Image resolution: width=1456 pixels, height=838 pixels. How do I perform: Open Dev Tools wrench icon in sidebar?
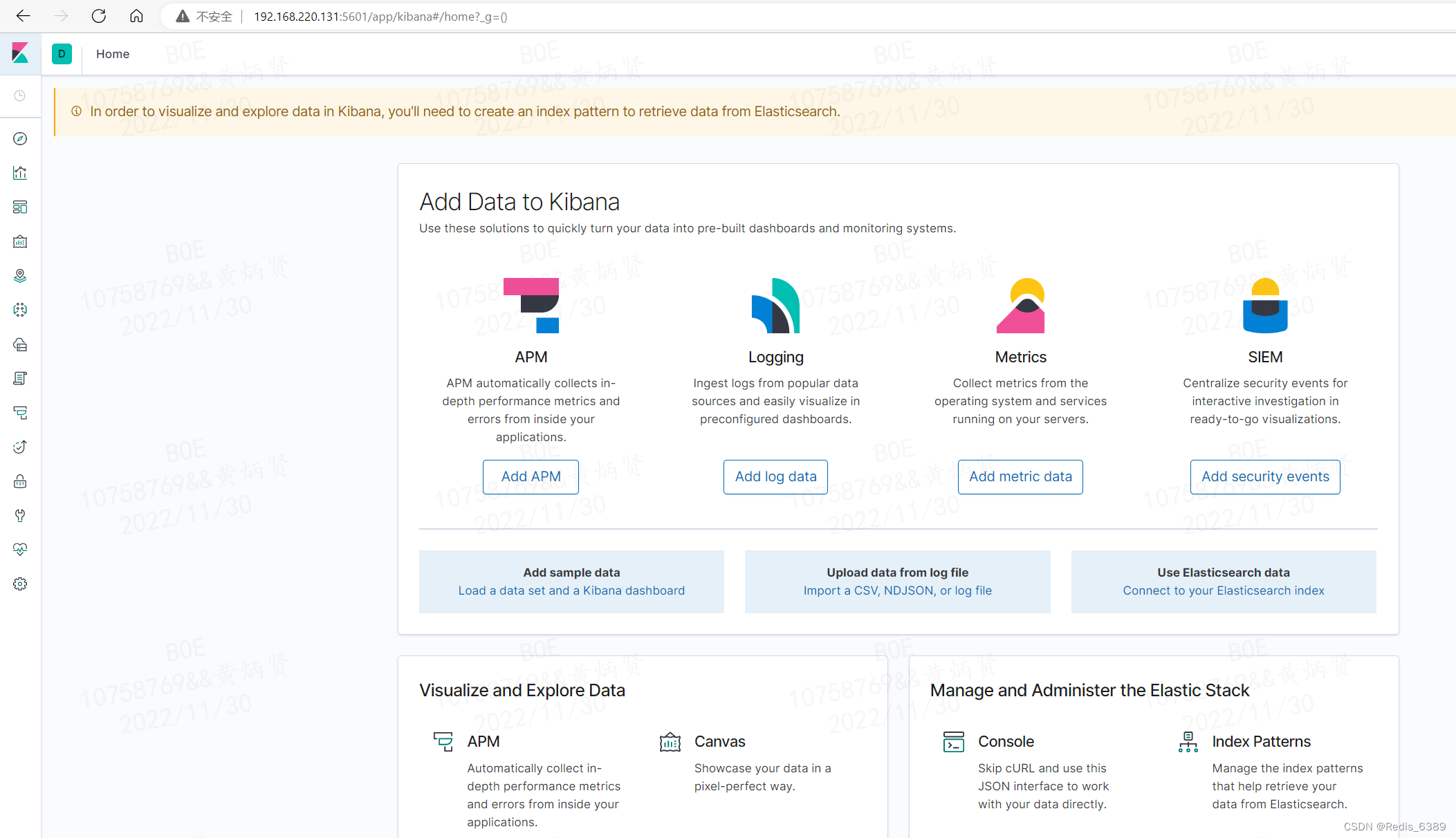click(x=20, y=515)
